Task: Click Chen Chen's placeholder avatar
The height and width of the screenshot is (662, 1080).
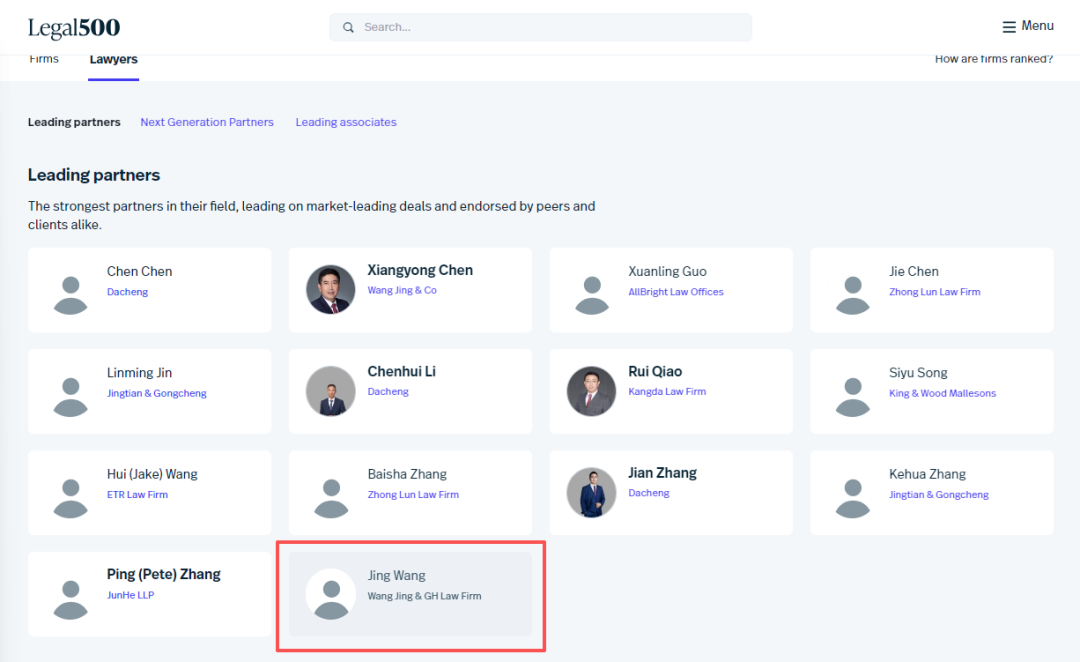Action: [x=70, y=296]
